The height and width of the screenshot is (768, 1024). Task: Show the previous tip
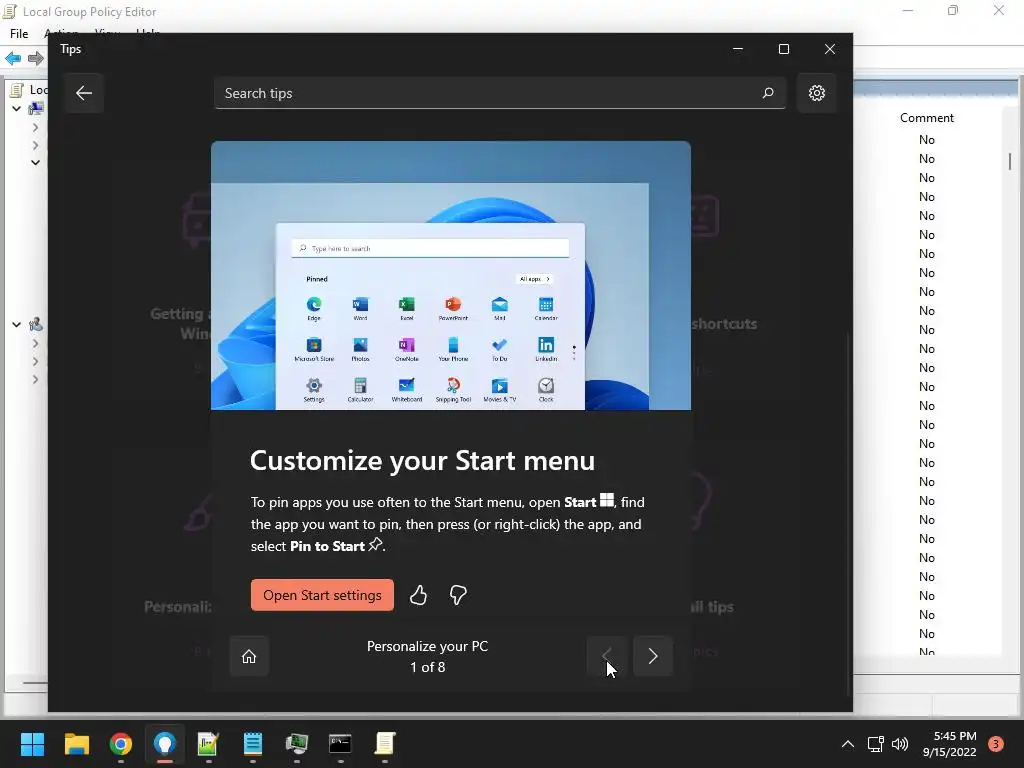coord(606,656)
